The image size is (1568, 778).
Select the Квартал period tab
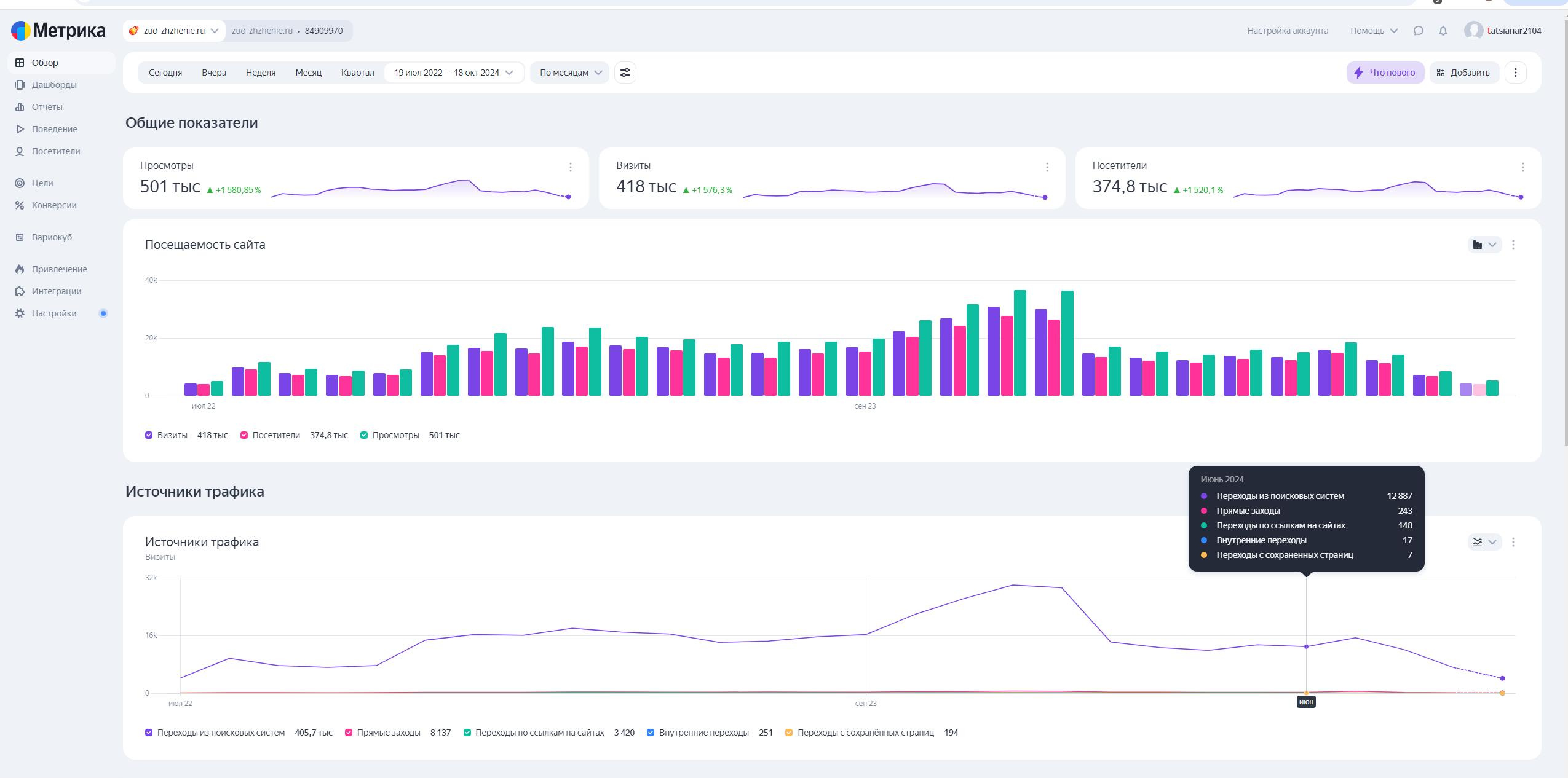tap(357, 73)
